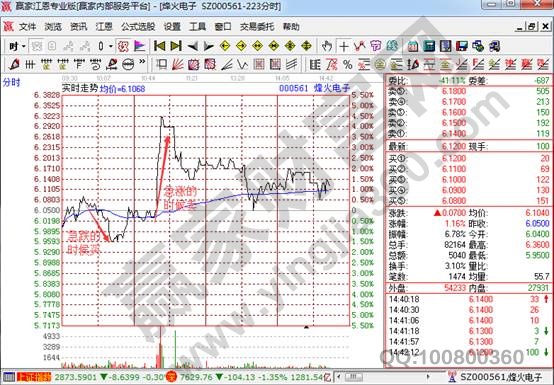The width and height of the screenshot is (554, 385).
Task: Open the 公式选股 menu
Action: (x=138, y=27)
